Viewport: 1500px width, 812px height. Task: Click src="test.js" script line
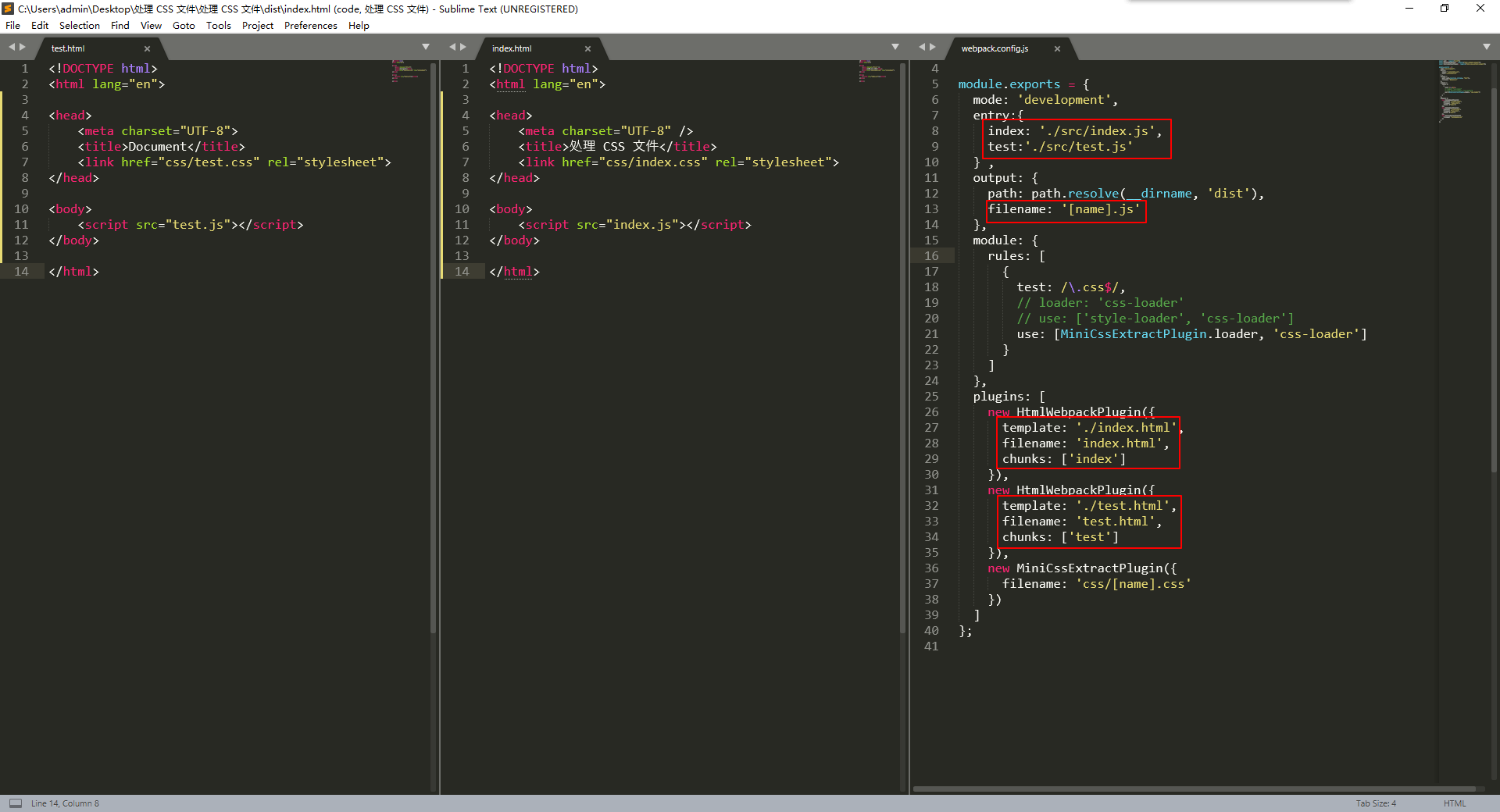tap(191, 225)
